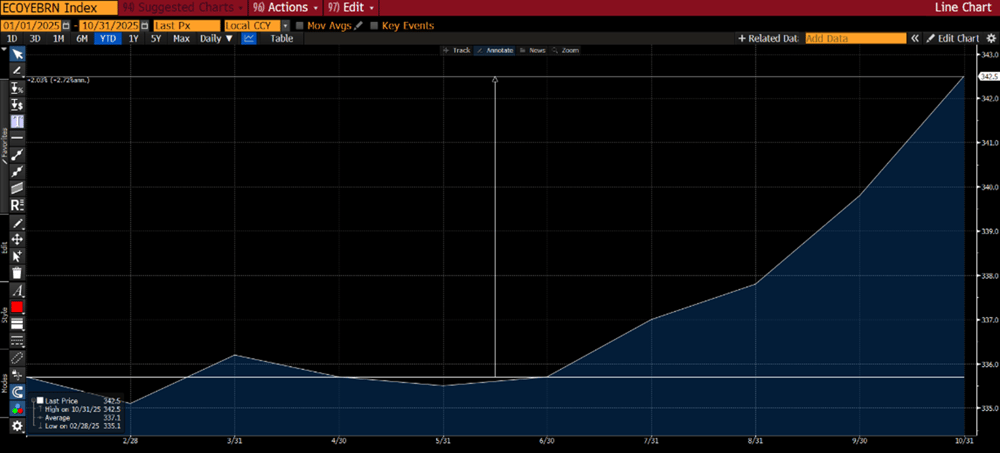Switch to the Table view
Viewport: 1000px width, 453px height.
(282, 39)
